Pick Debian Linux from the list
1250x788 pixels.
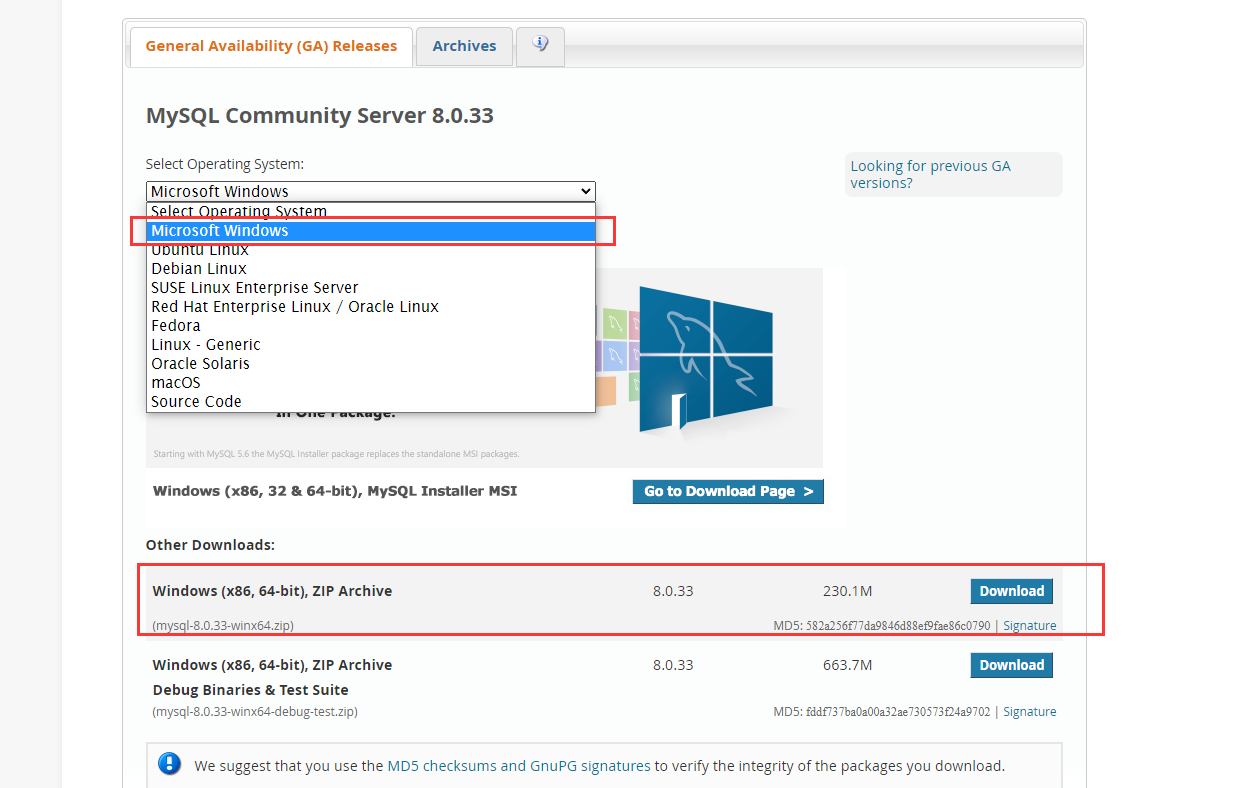(371, 269)
